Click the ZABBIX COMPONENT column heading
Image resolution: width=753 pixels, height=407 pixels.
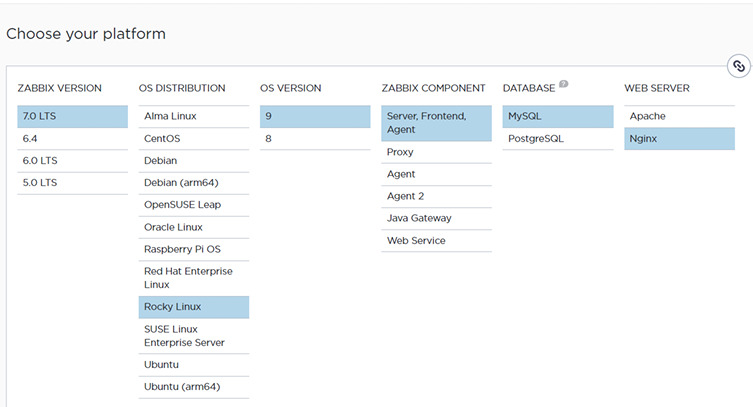tap(433, 88)
